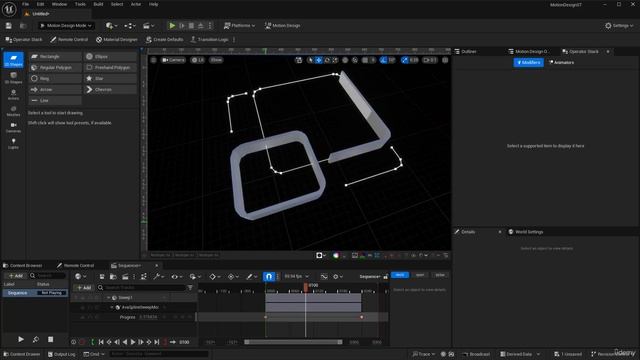Select the Ellipse shape tool
The width and height of the screenshot is (640, 360).
pos(110,56)
